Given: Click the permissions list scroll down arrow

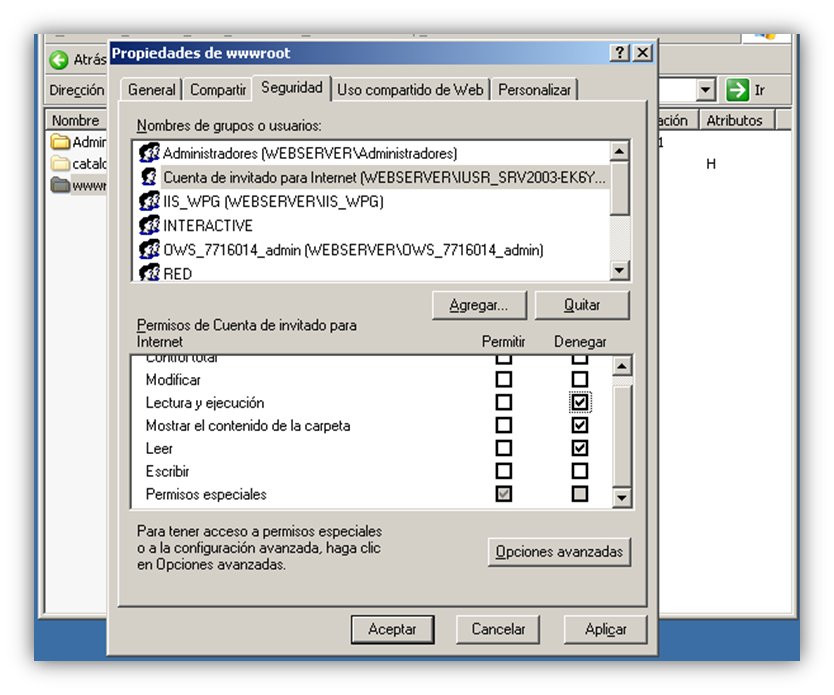Looking at the screenshot, I should click(622, 498).
